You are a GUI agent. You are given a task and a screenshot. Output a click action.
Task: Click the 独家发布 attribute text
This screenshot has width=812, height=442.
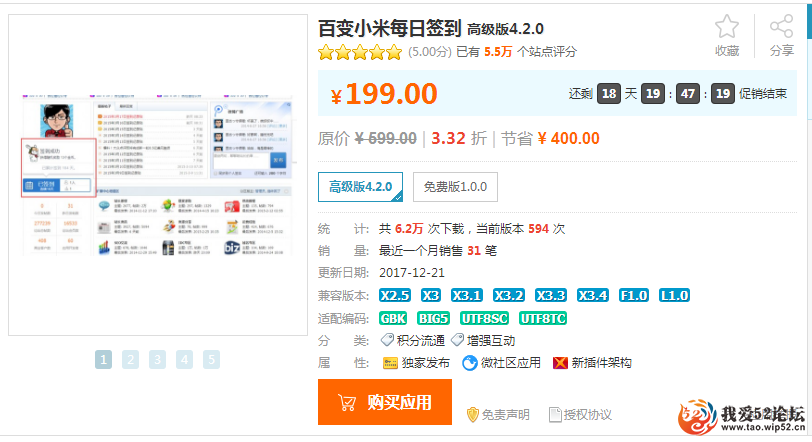point(426,363)
